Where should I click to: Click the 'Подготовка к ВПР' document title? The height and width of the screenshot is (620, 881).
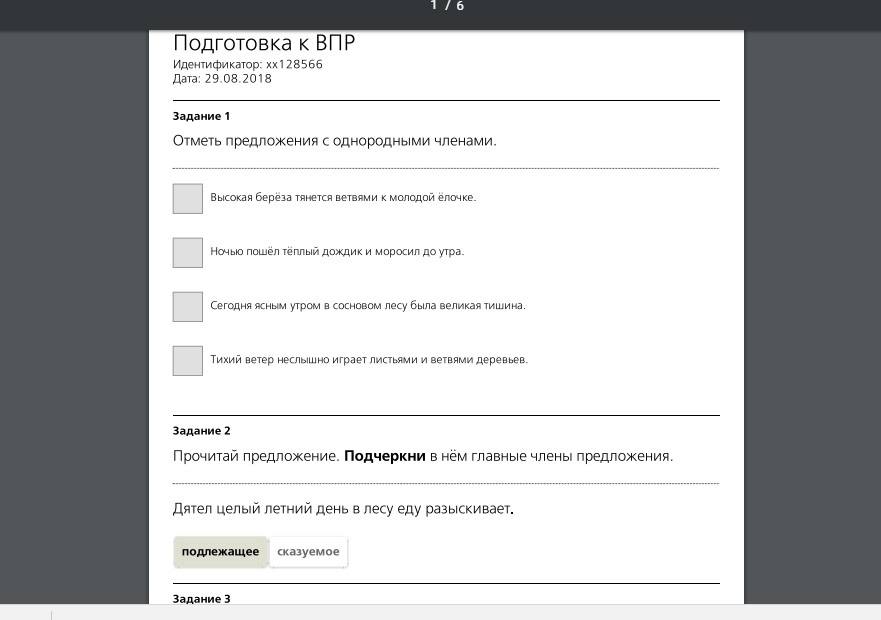pos(264,43)
